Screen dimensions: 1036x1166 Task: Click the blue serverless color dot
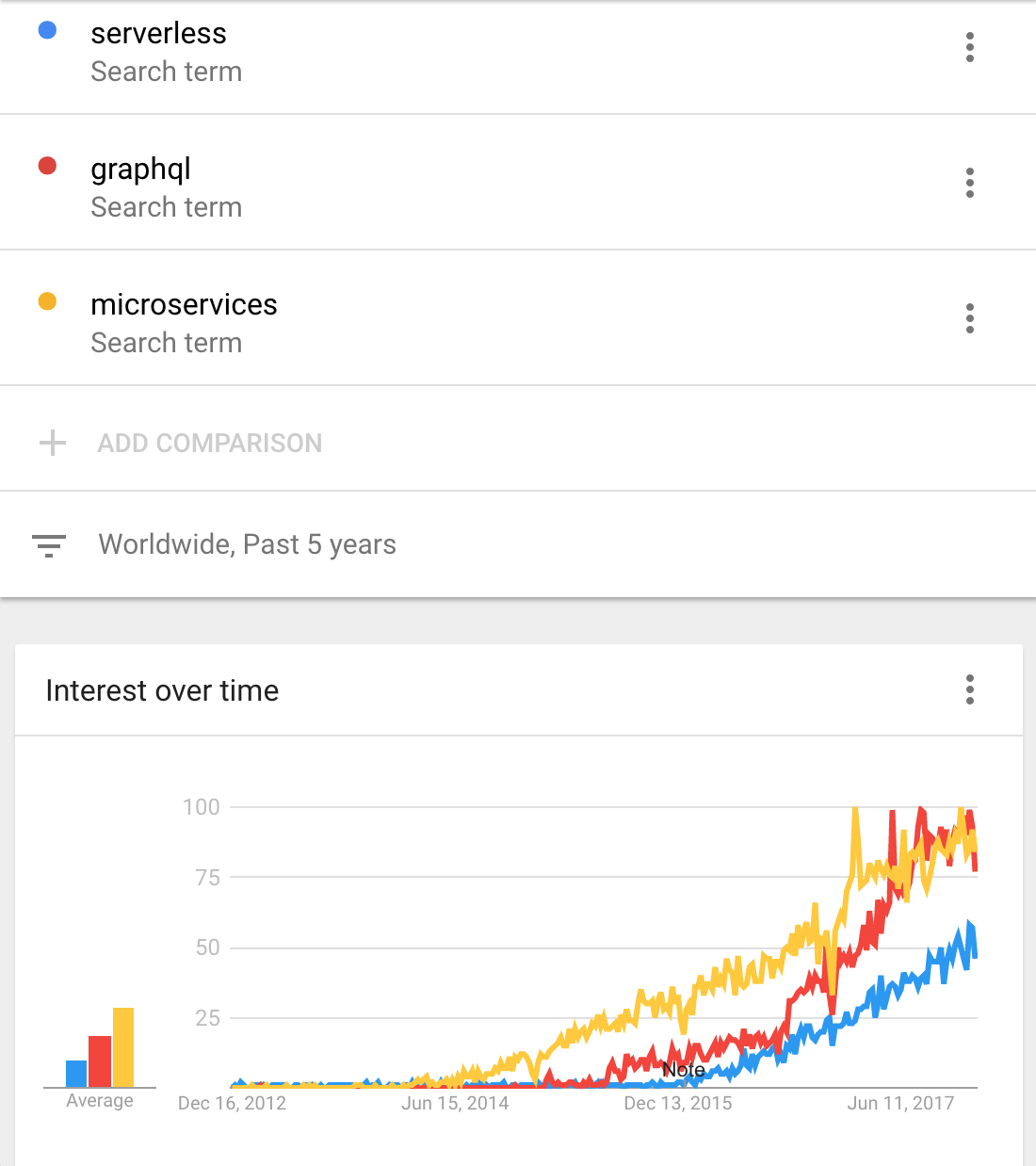tap(47, 31)
